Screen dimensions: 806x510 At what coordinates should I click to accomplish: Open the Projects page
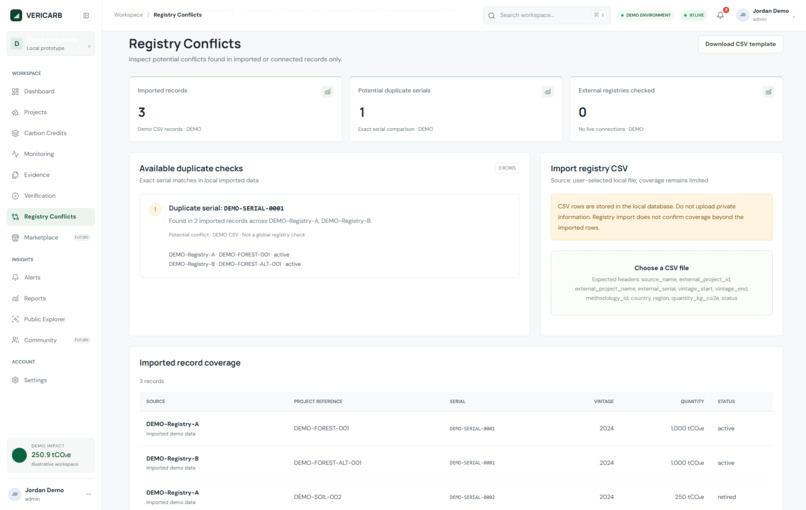[x=51, y=112]
